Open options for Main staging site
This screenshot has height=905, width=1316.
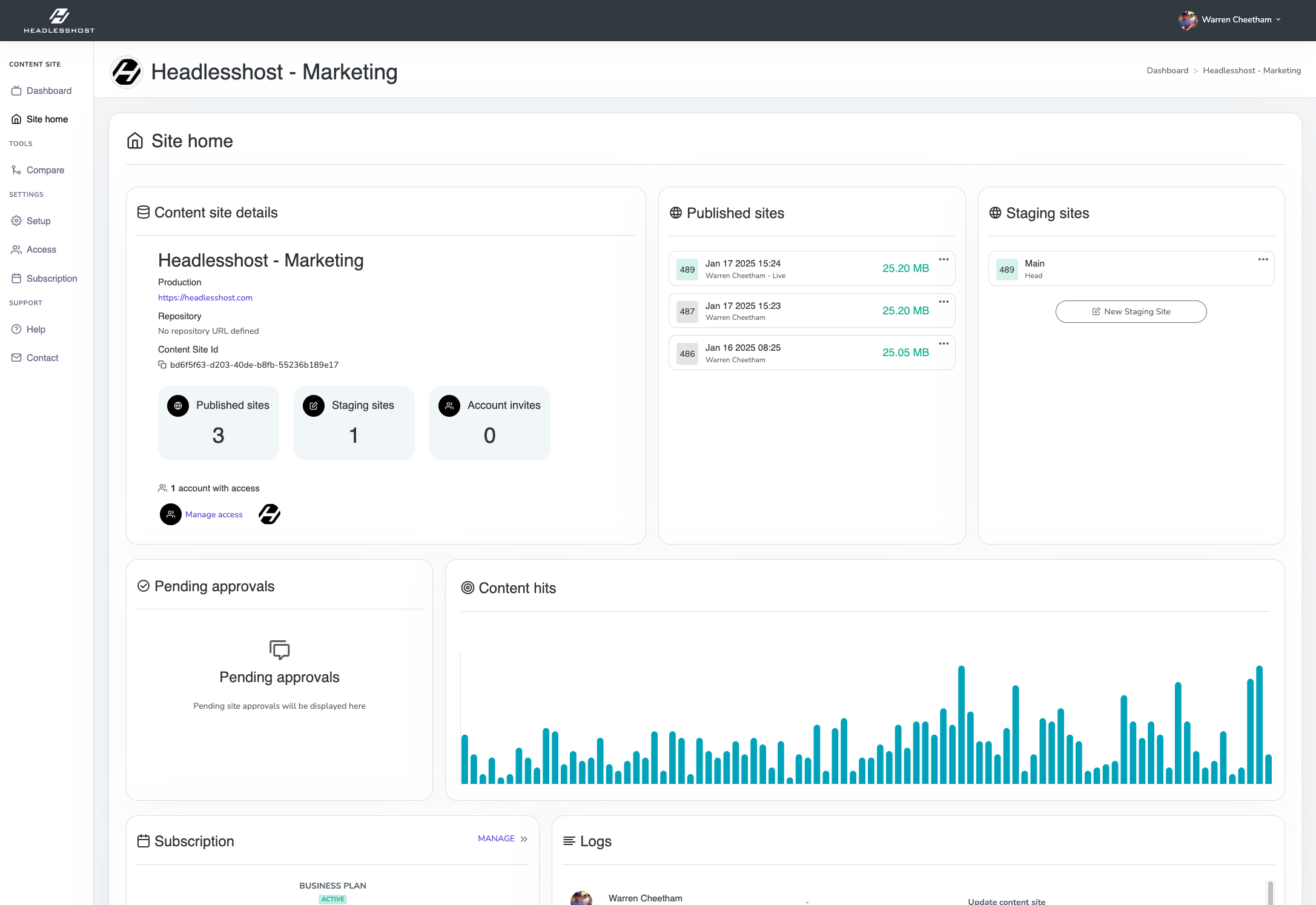1263,259
